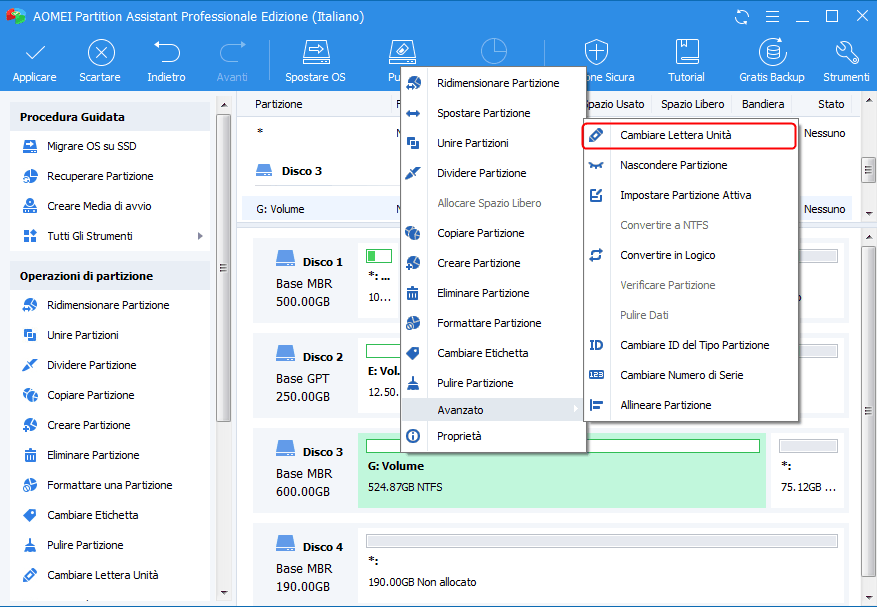877x607 pixels.
Task: Open the Strumenti wrench icon
Action: pyautogui.click(x=846, y=52)
